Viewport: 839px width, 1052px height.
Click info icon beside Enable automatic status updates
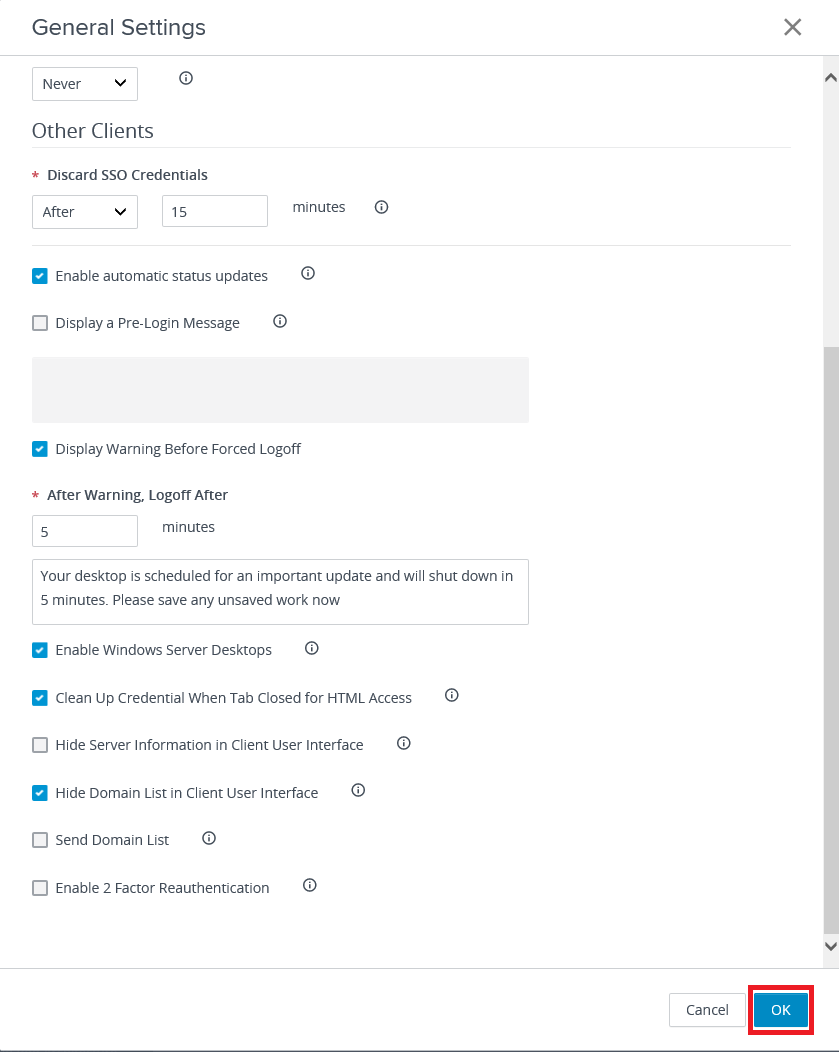click(x=308, y=273)
